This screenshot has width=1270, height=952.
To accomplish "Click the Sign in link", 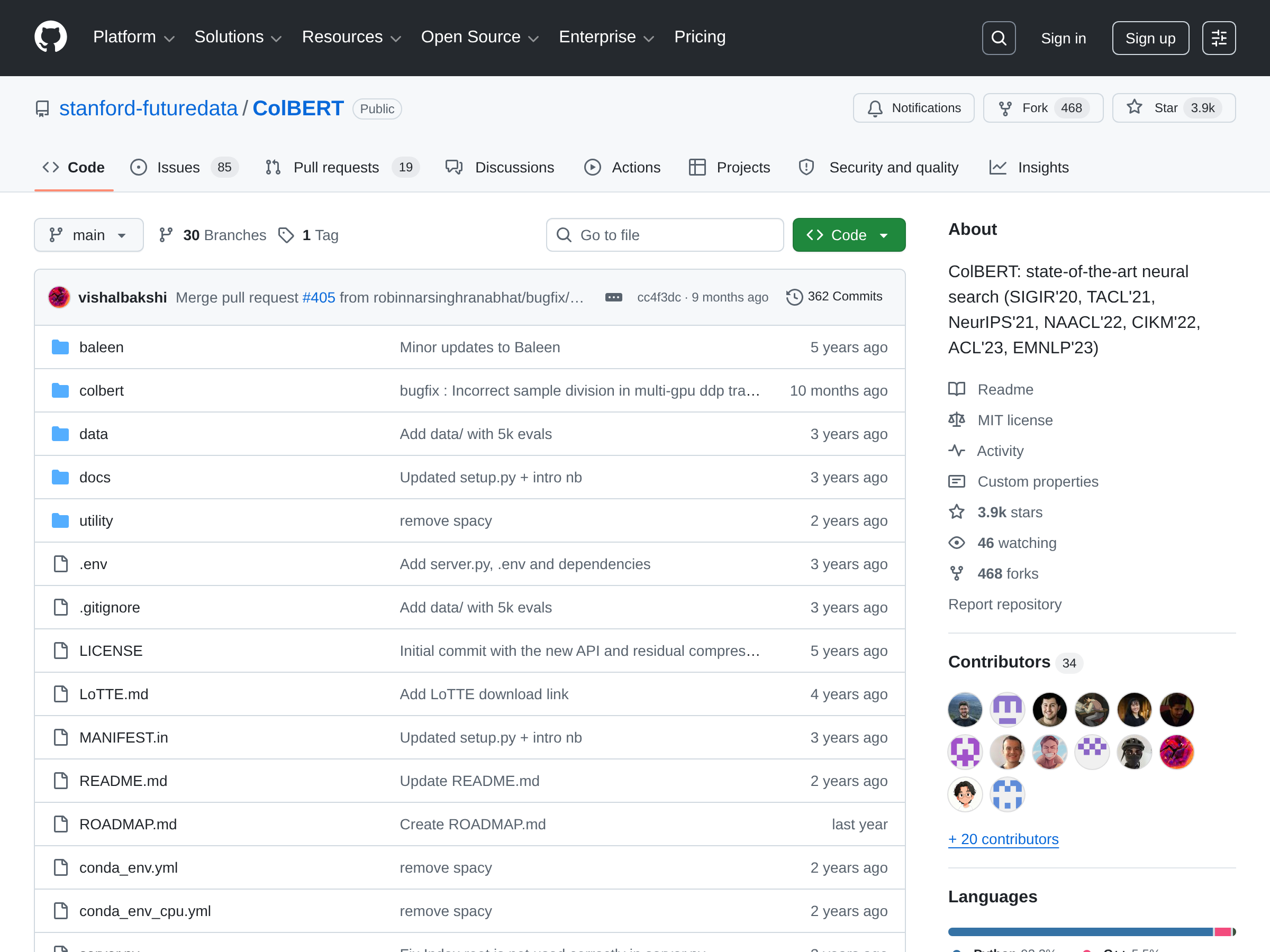I will click(x=1063, y=38).
